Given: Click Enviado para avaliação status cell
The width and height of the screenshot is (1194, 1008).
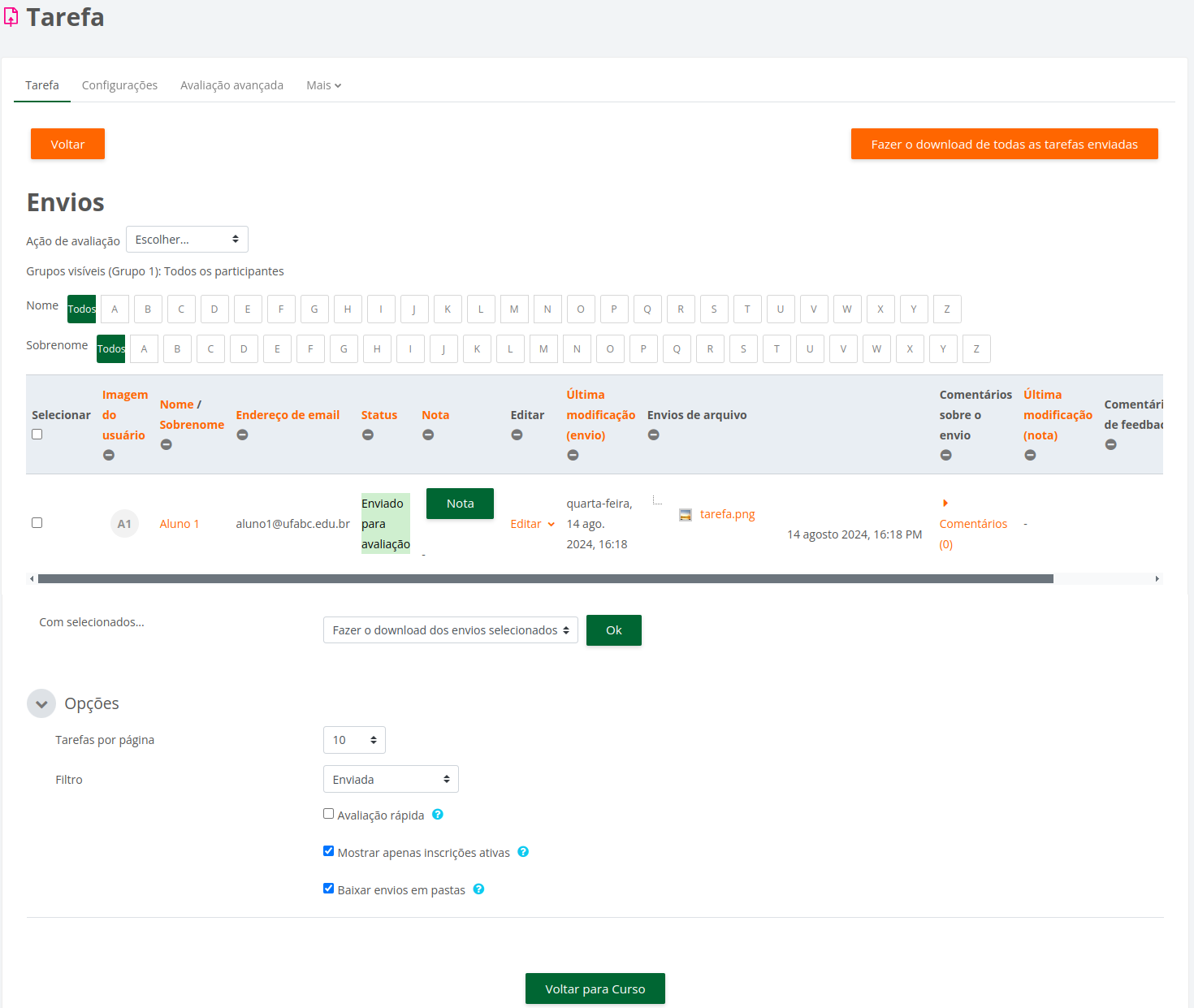Looking at the screenshot, I should tap(386, 524).
